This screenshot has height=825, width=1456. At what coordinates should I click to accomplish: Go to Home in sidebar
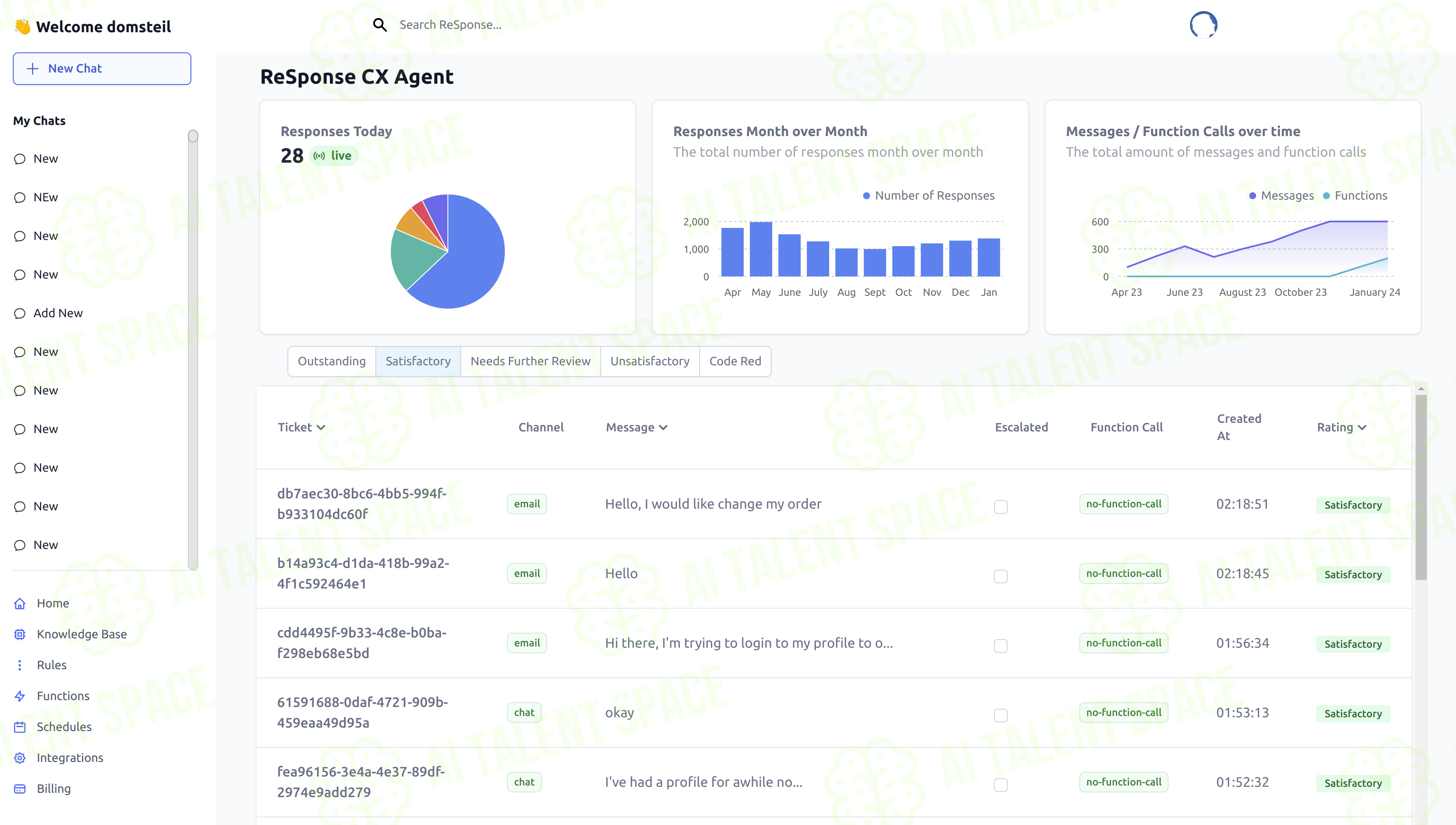tap(53, 604)
